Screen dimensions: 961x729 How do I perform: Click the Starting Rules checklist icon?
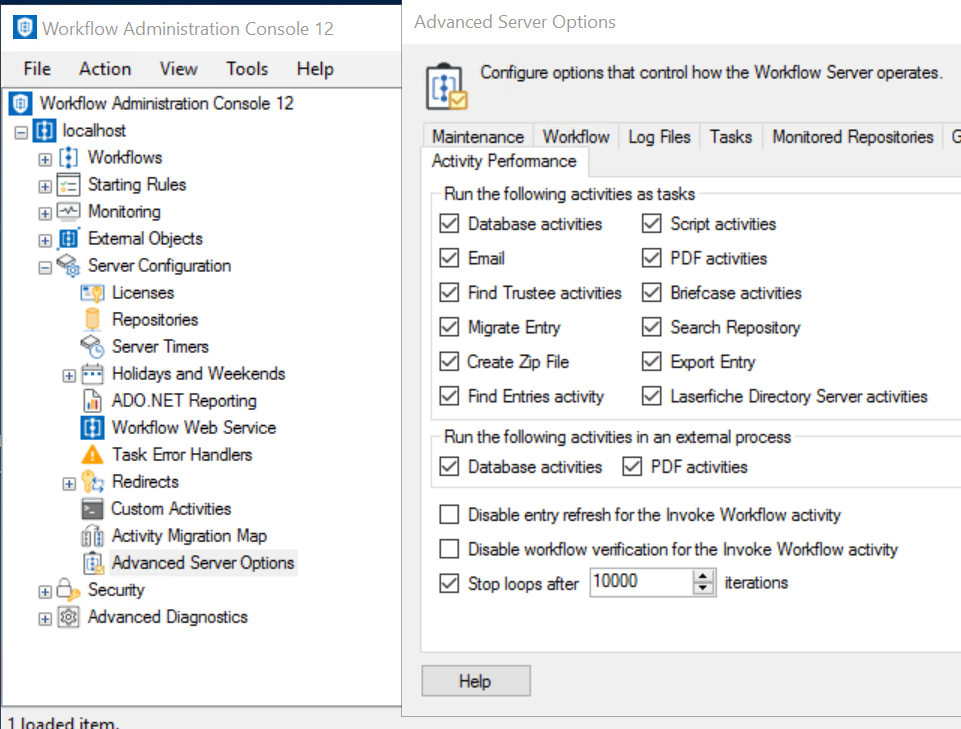69,185
